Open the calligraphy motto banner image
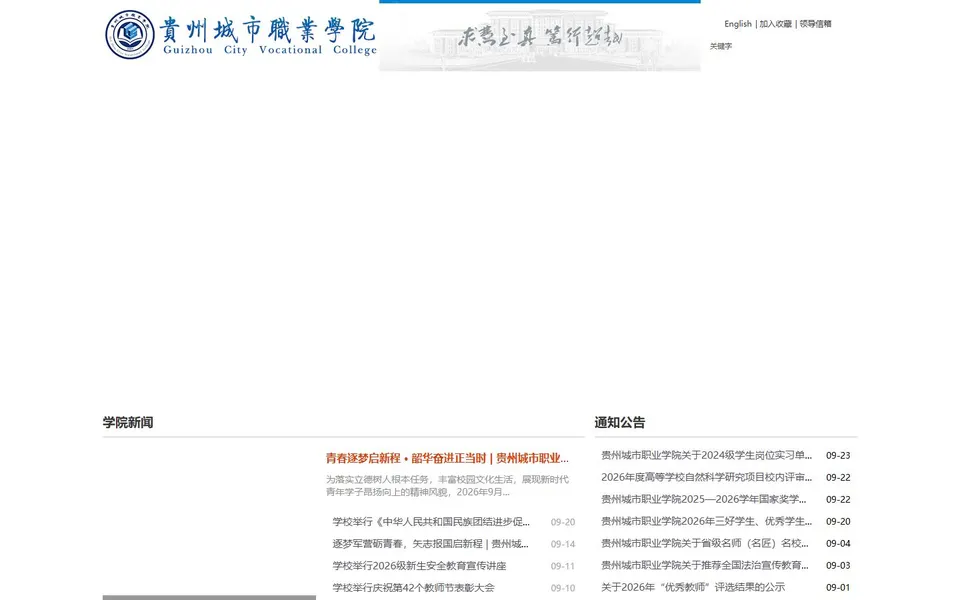Screen dimensions: 960x600 click(539, 37)
